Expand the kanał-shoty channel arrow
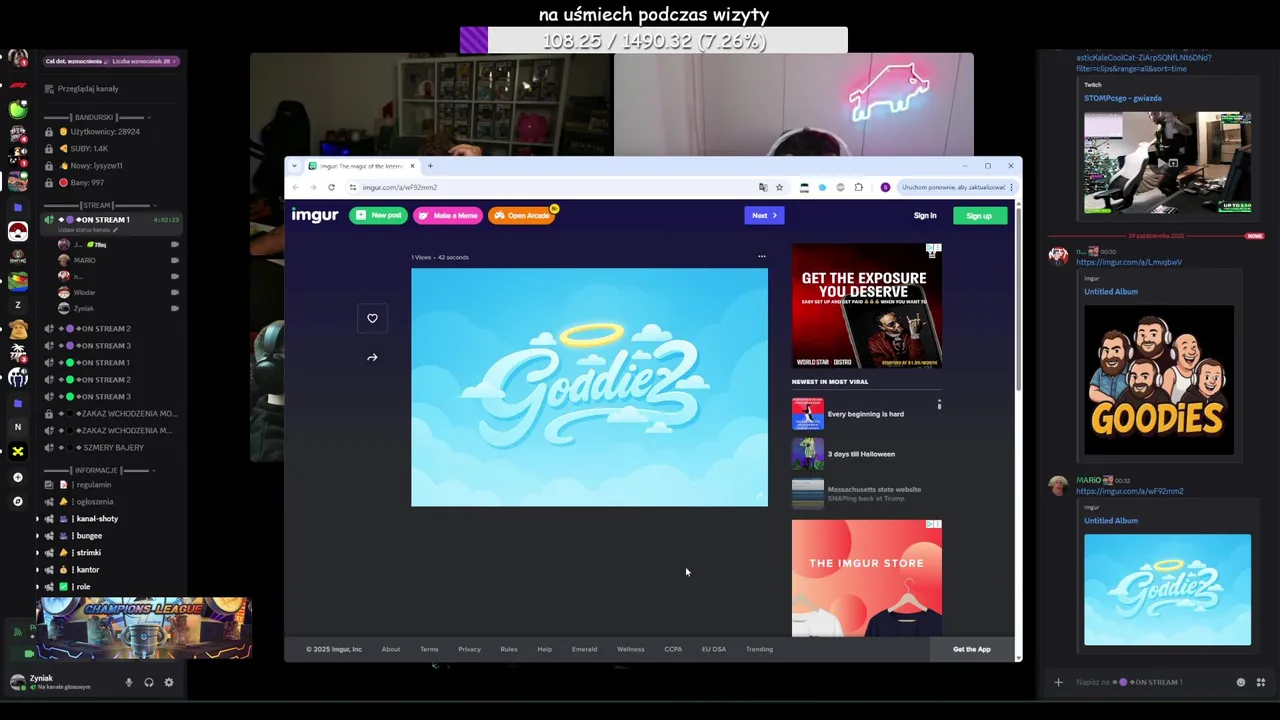Image resolution: width=1280 pixels, height=720 pixels. 38,519
